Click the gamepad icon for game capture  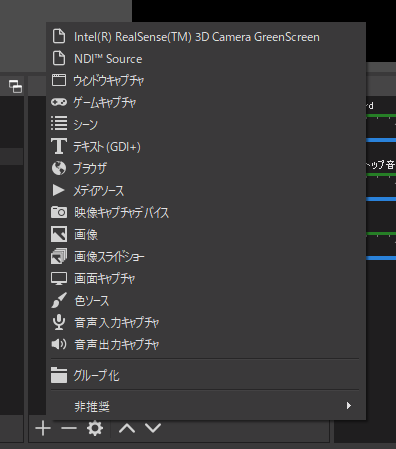(59, 102)
